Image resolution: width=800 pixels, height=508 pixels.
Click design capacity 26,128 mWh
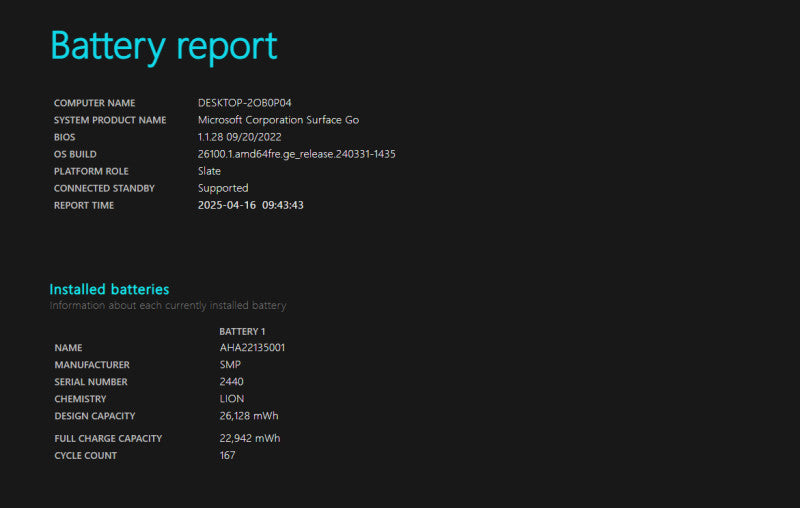[249, 416]
